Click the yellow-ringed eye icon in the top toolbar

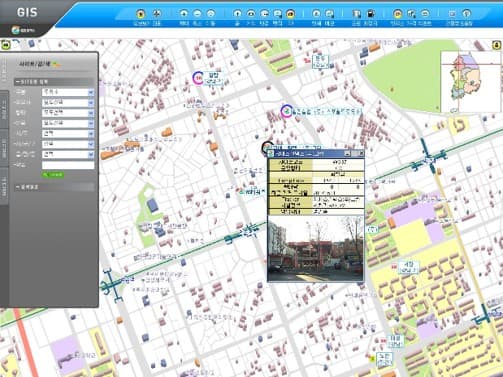click(x=291, y=13)
